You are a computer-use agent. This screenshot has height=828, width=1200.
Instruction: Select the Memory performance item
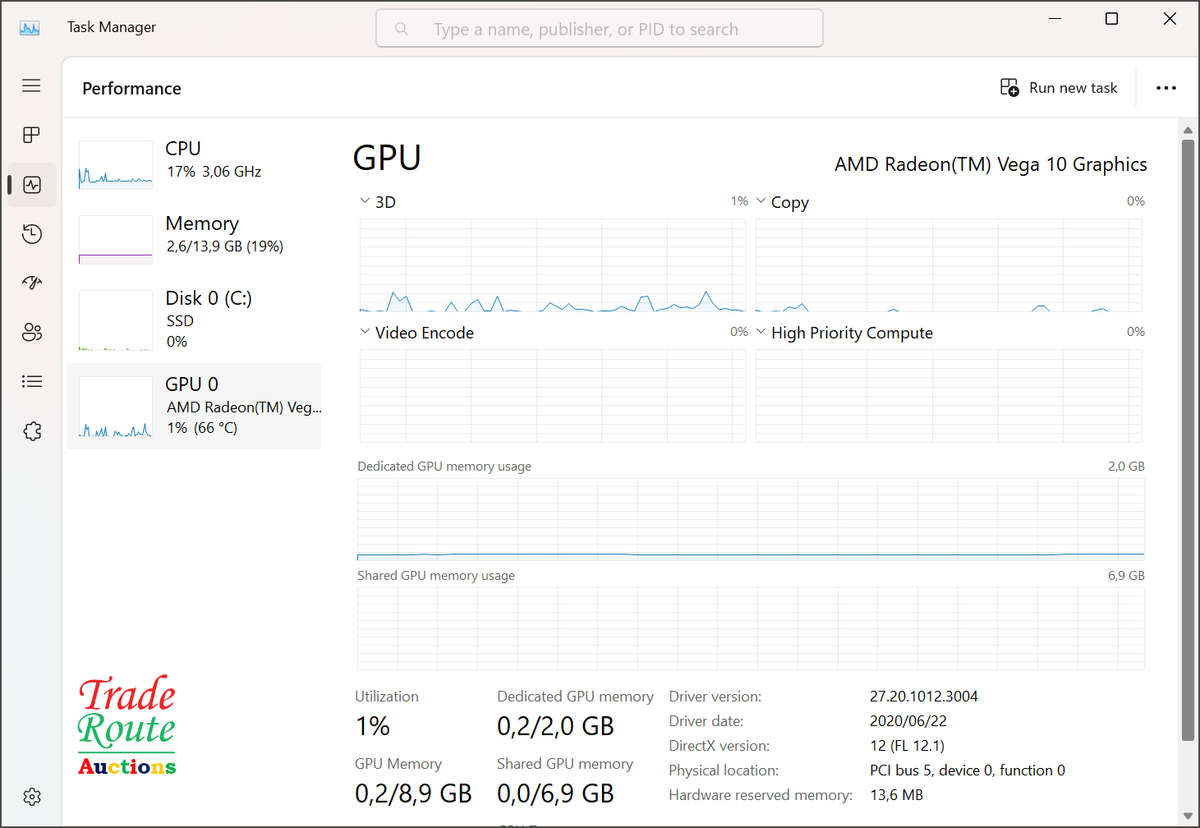click(194, 234)
